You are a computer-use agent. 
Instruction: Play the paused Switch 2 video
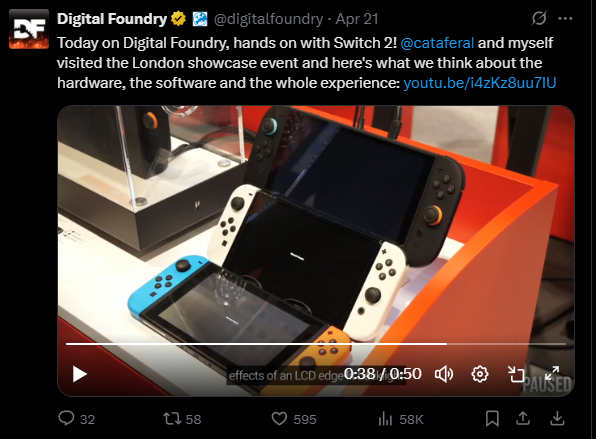click(80, 374)
